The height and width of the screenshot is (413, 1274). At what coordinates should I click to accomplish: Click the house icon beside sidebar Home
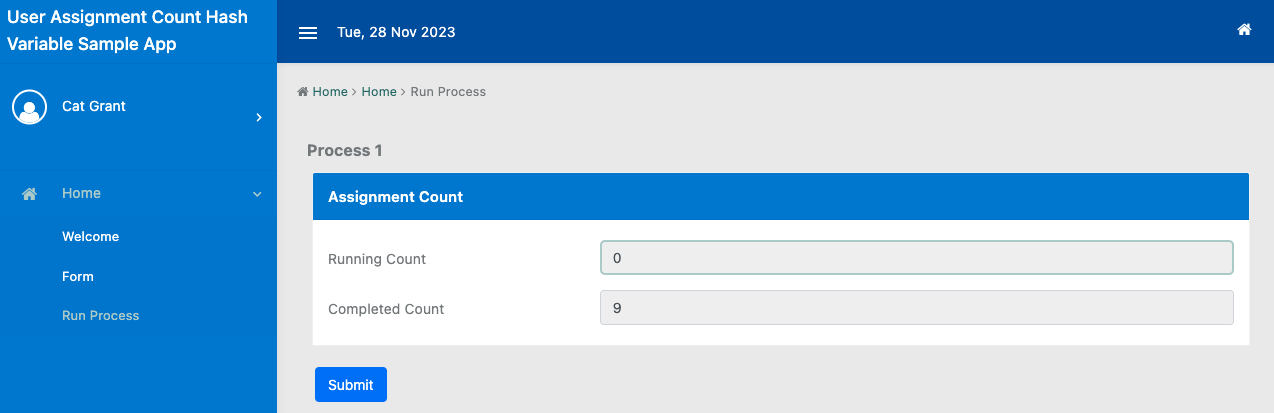pyautogui.click(x=30, y=194)
